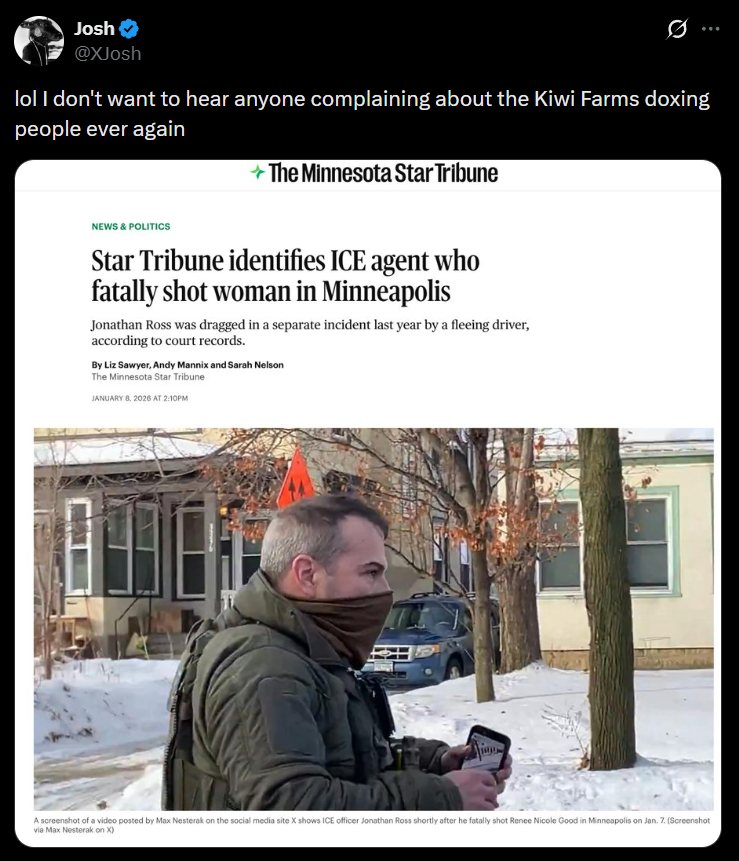
Task: Click the Star Tribune identifies ICE agent headline
Action: tap(285, 276)
